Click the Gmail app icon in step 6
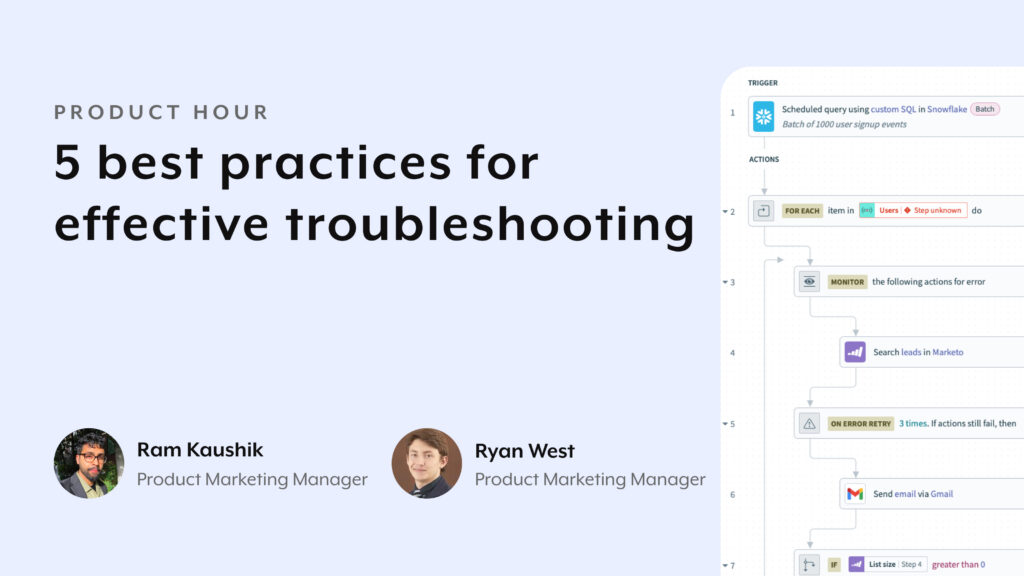This screenshot has height=576, width=1024. pyautogui.click(x=855, y=494)
